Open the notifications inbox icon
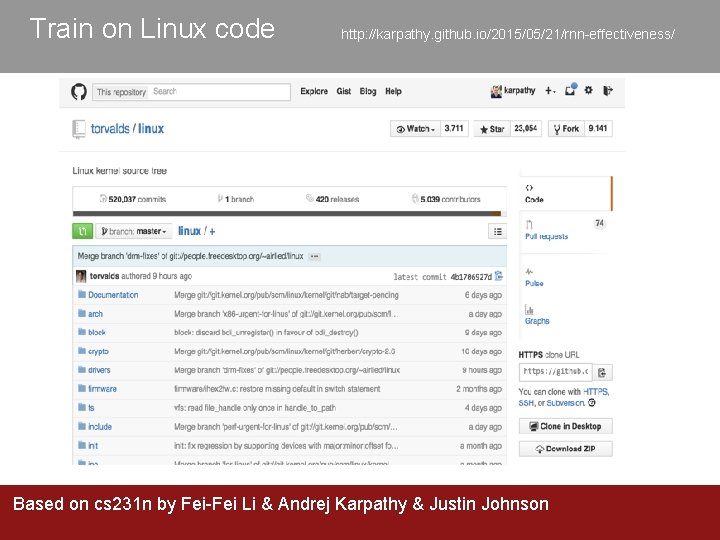Image resolution: width=720 pixels, height=540 pixels. 570,90
